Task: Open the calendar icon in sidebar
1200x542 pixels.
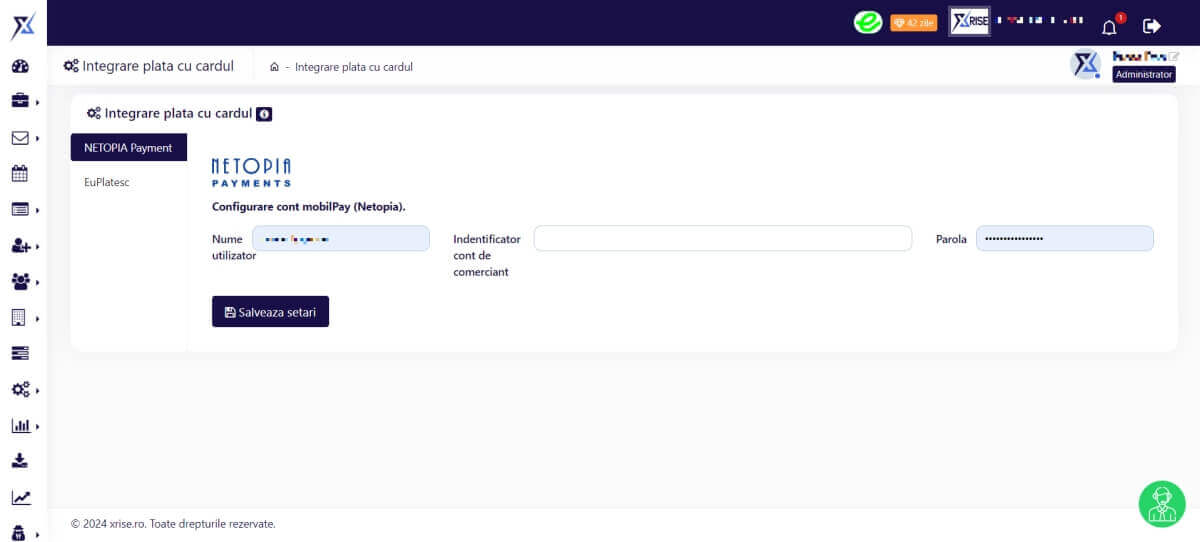Action: pos(20,173)
